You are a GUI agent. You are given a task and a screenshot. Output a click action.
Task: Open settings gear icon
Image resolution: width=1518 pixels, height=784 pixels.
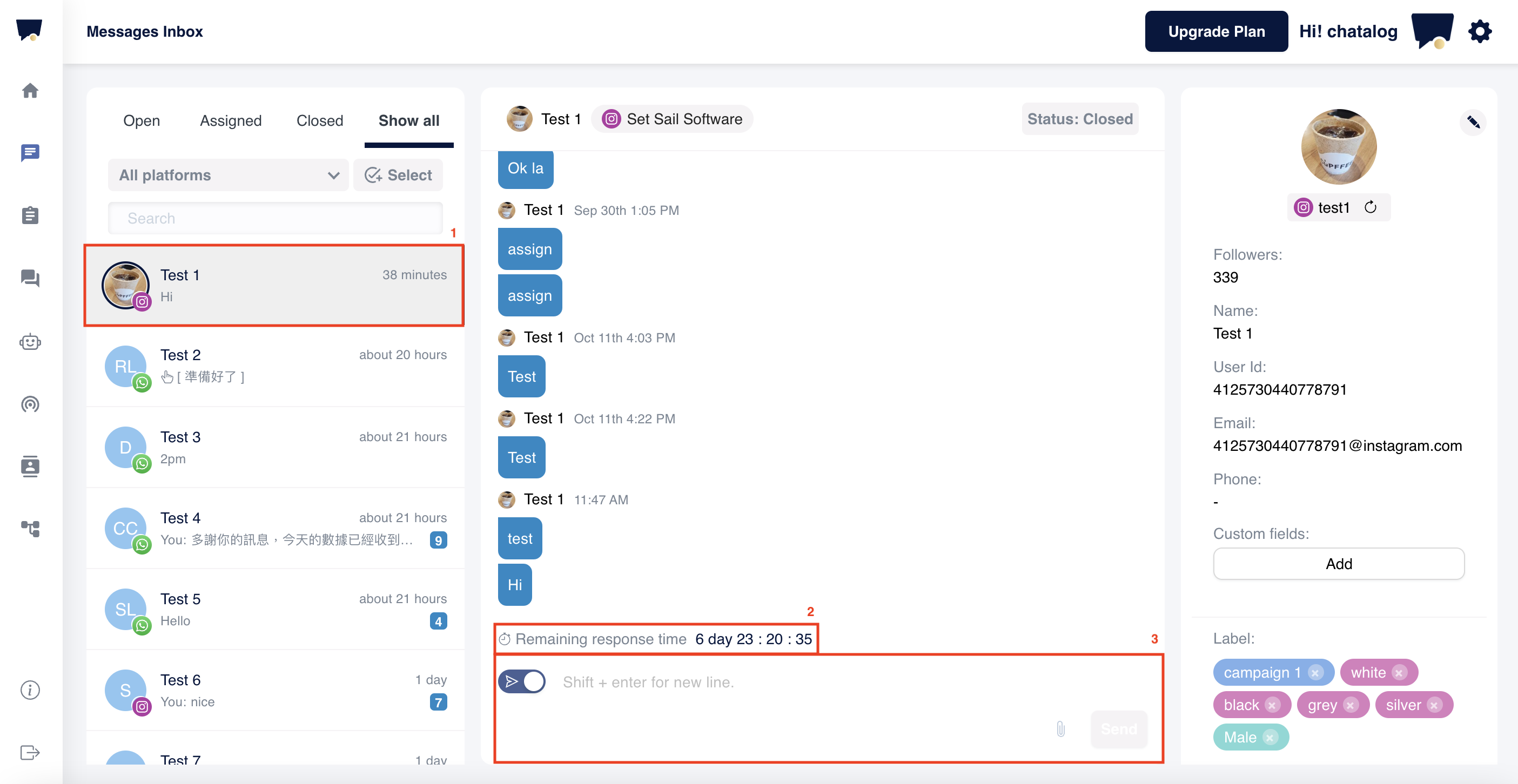[1480, 31]
